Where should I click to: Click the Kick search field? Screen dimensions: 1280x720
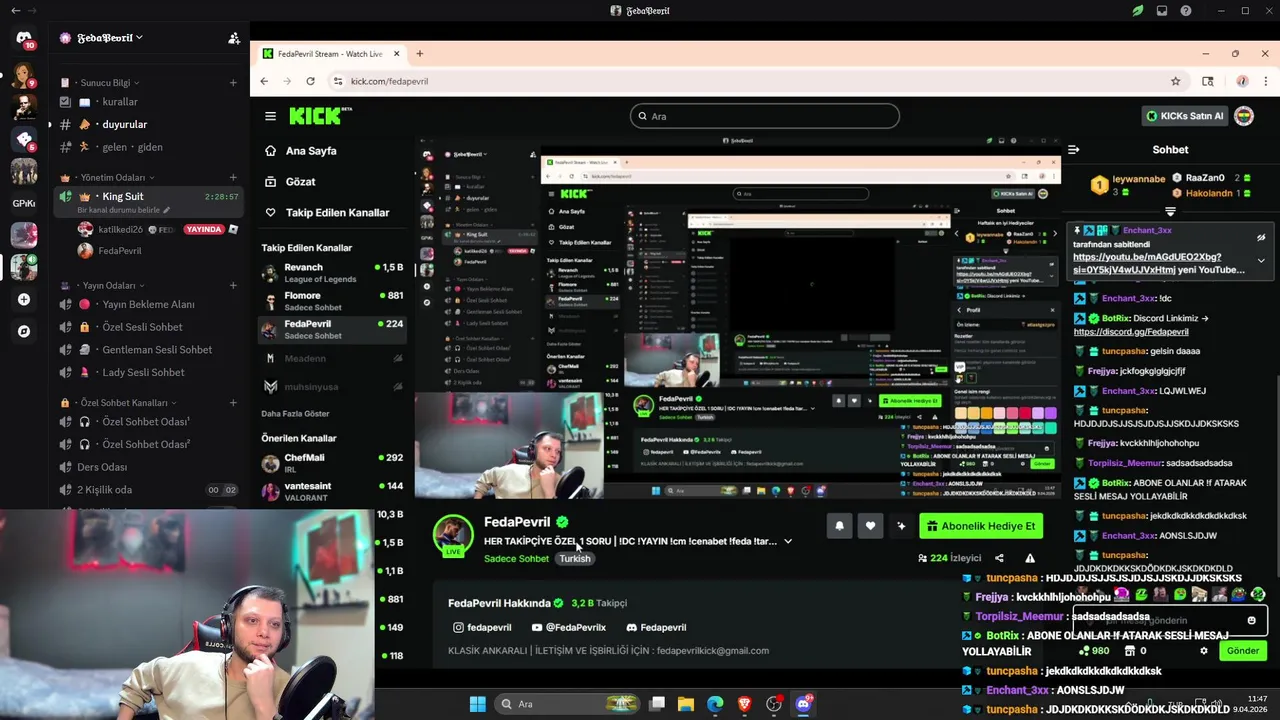[765, 116]
